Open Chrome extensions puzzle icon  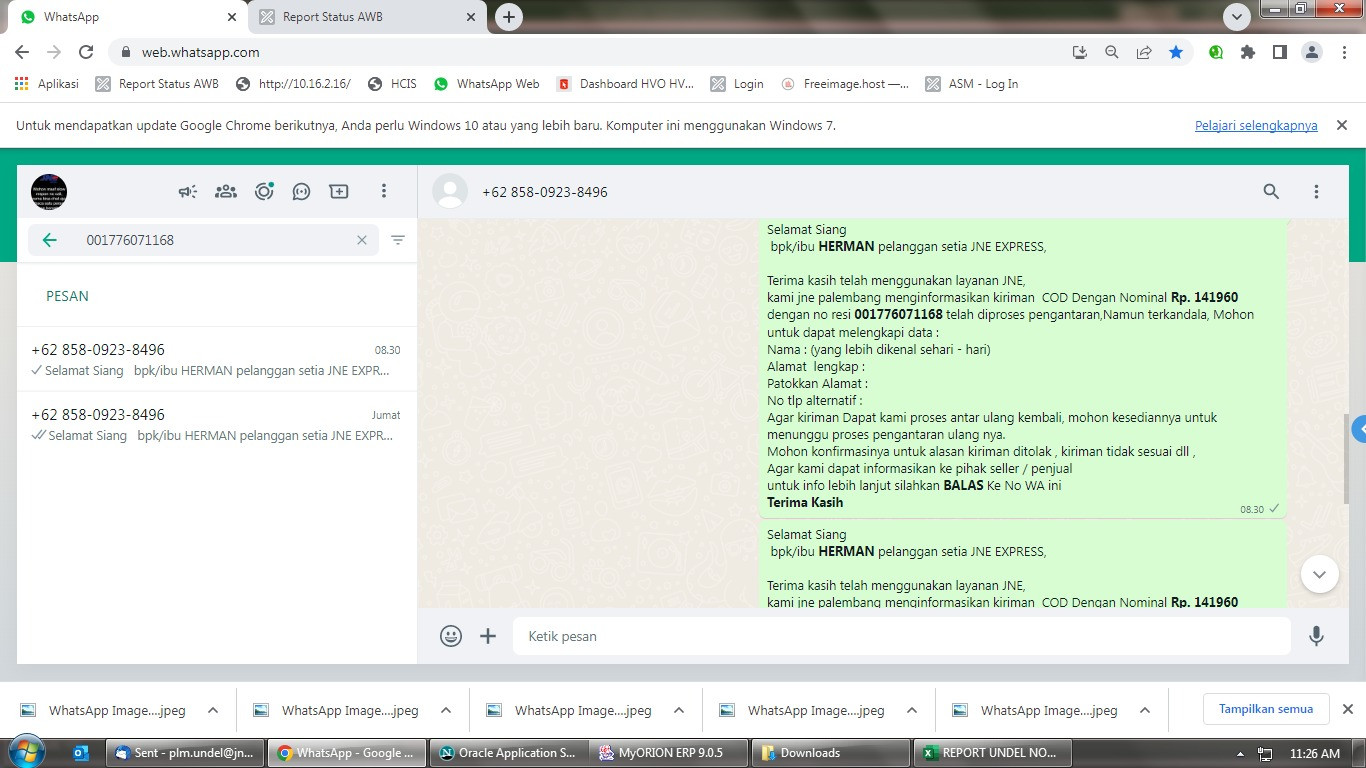coord(1247,52)
